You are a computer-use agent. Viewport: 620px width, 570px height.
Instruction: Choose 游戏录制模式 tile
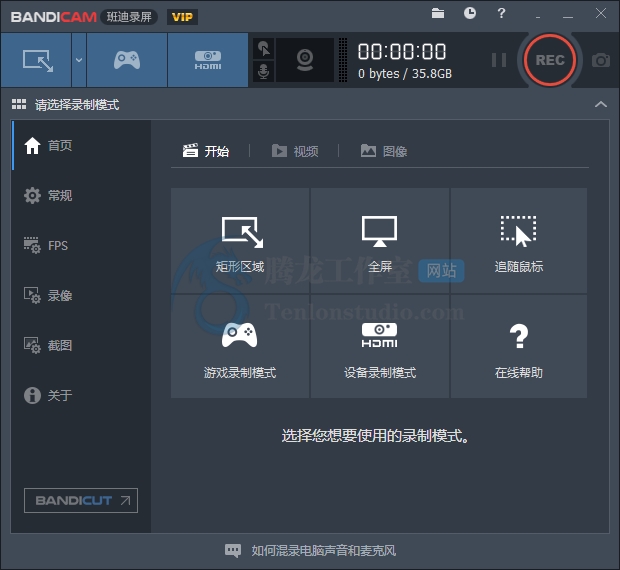click(x=240, y=346)
